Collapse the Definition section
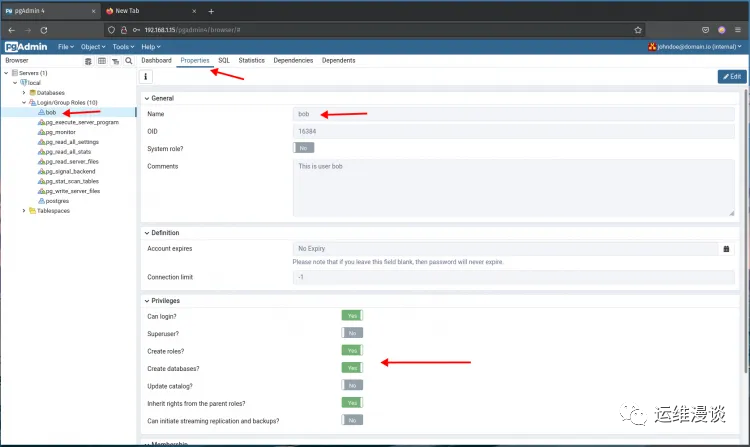Viewport: 750px width, 447px height. 147,233
